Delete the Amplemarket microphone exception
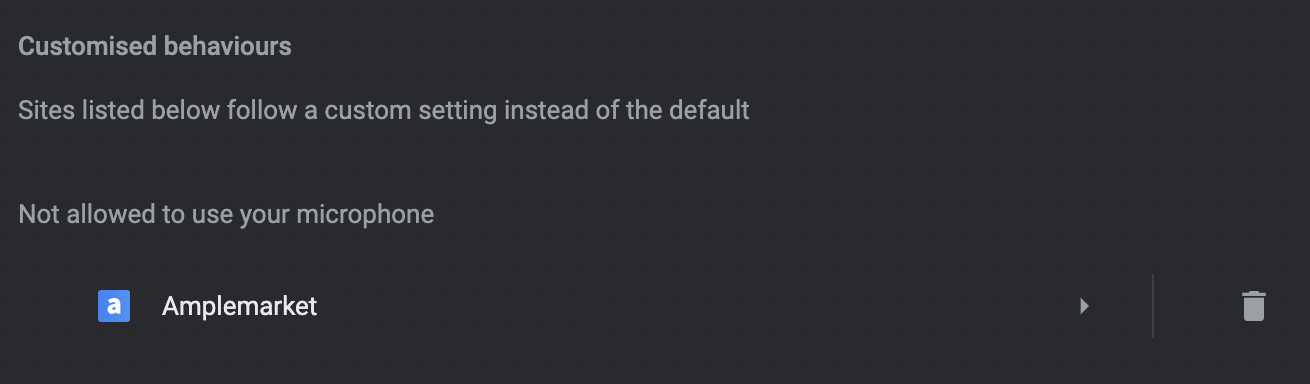This screenshot has height=384, width=1310. [x=1253, y=306]
